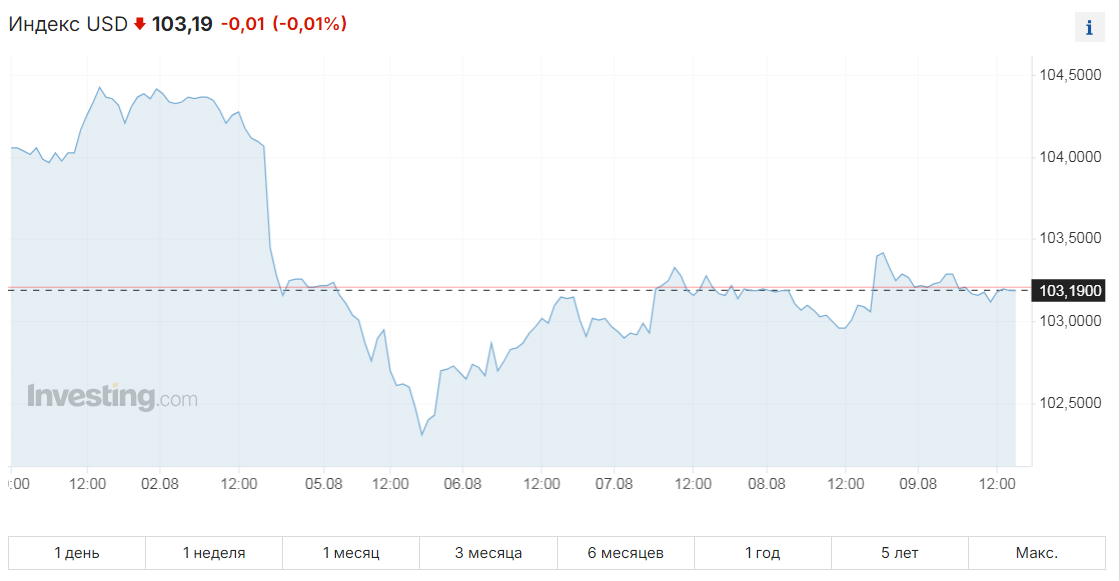The width and height of the screenshot is (1120, 581).
Task: Click the 09.08 date marker on axis
Action: click(x=918, y=484)
